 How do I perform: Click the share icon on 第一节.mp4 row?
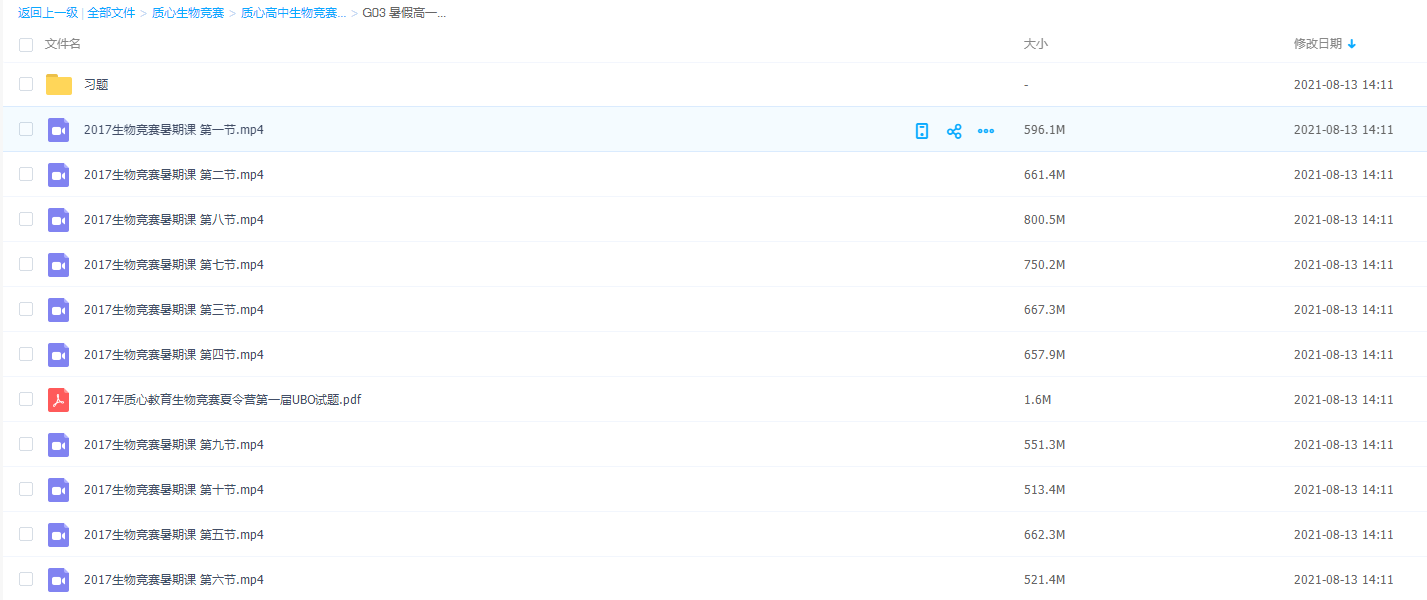pyautogui.click(x=954, y=131)
